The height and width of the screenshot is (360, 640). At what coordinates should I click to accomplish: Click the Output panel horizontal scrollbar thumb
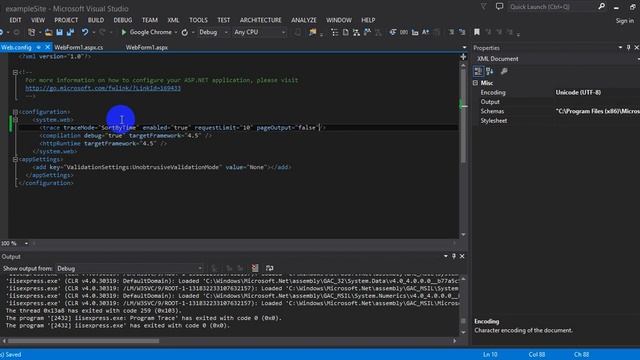(x=83, y=340)
